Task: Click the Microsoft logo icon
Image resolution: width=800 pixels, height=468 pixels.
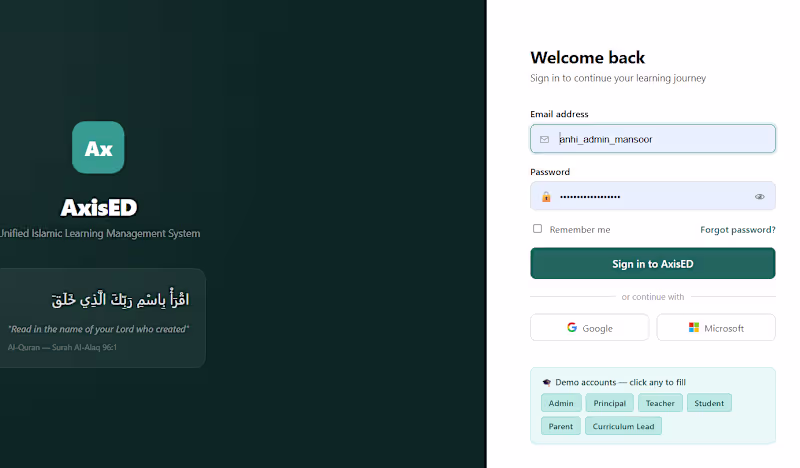Action: click(x=694, y=328)
